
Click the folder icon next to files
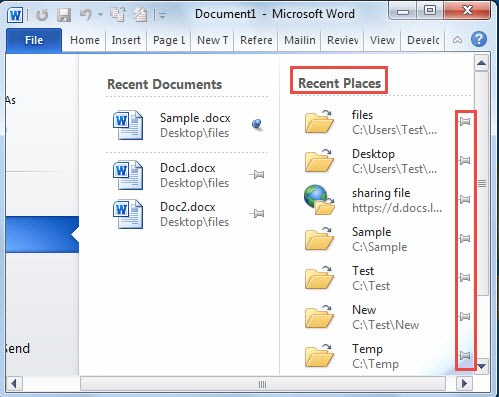[x=319, y=122]
